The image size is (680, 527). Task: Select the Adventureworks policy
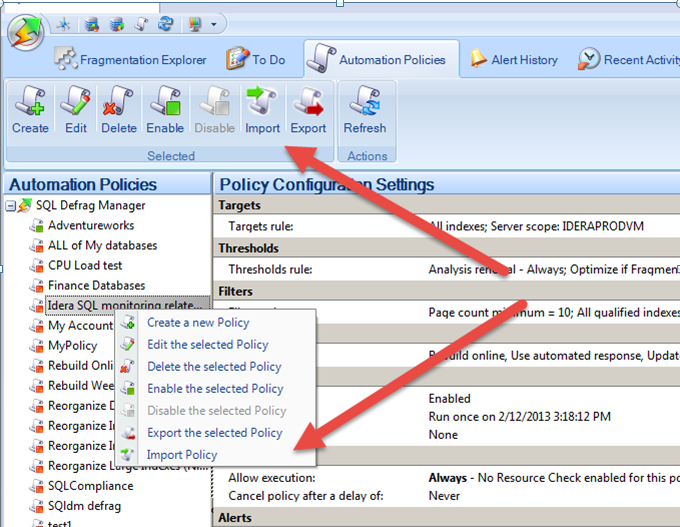(x=91, y=225)
